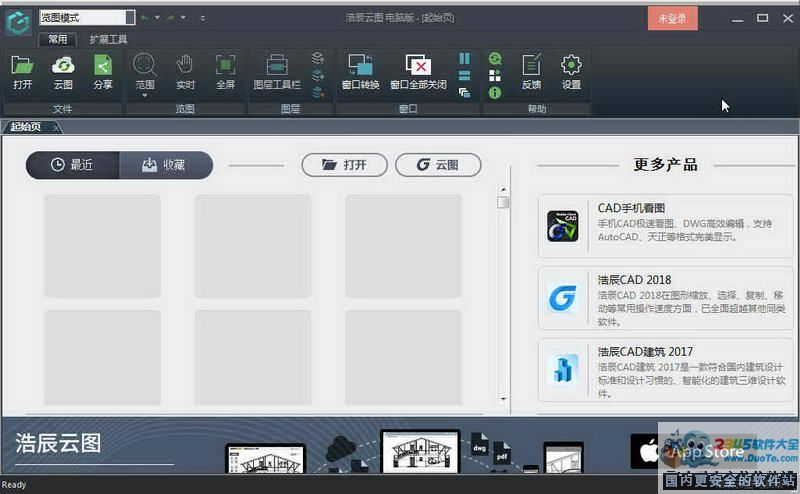Image resolution: width=800 pixels, height=494 pixels.
Task: Click the 打开 folder icon in ribbon
Action: (22, 65)
